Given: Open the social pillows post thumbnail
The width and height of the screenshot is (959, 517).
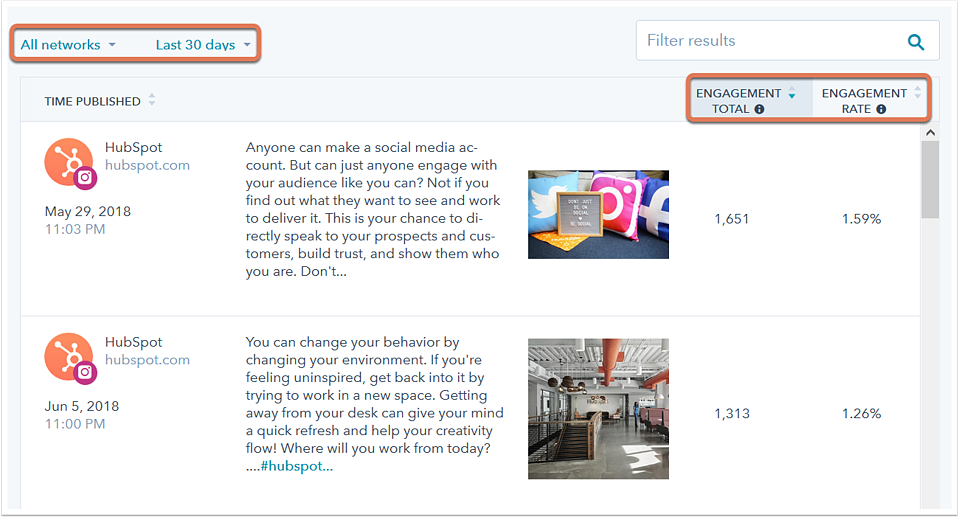Looking at the screenshot, I should coord(598,214).
